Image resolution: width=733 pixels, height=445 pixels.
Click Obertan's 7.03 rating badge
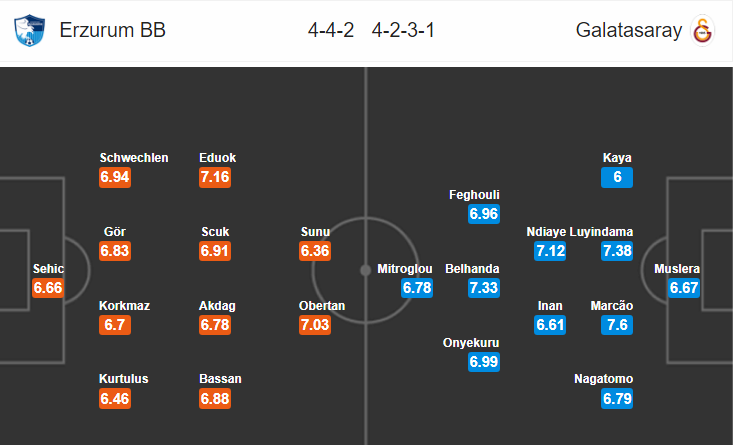pos(315,324)
